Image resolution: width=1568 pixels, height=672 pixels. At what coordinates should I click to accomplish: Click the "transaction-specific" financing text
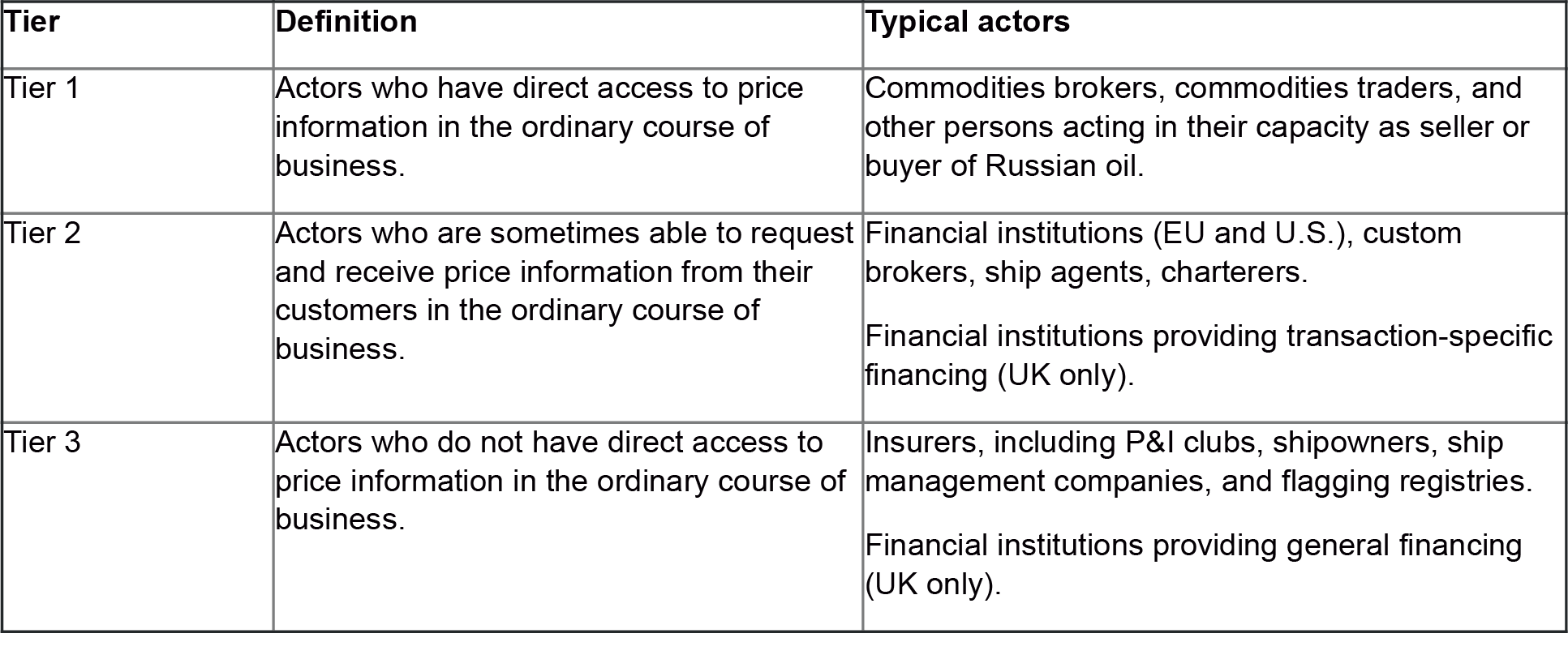point(1419,336)
